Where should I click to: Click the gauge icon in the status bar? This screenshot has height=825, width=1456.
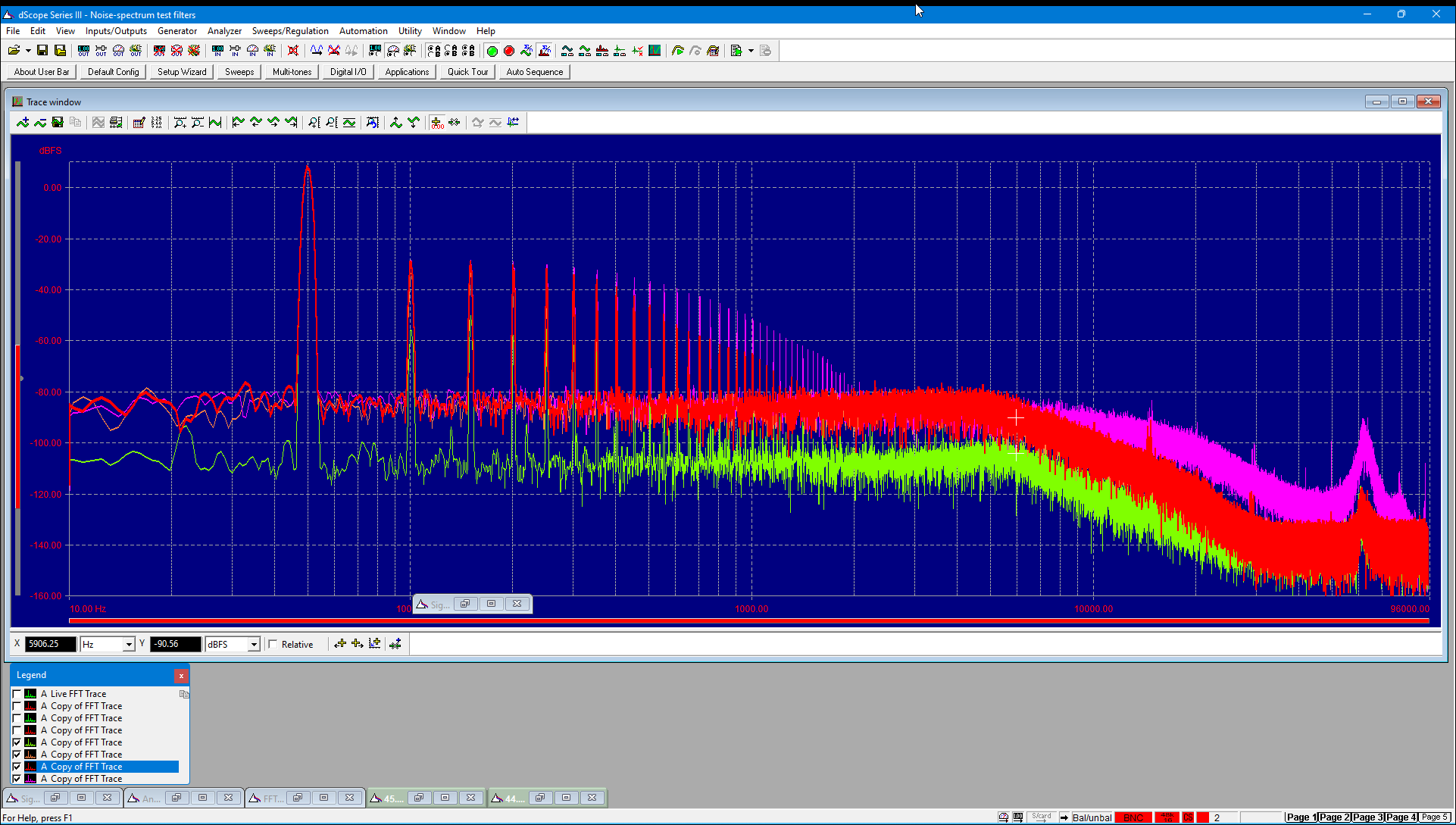[x=1003, y=817]
